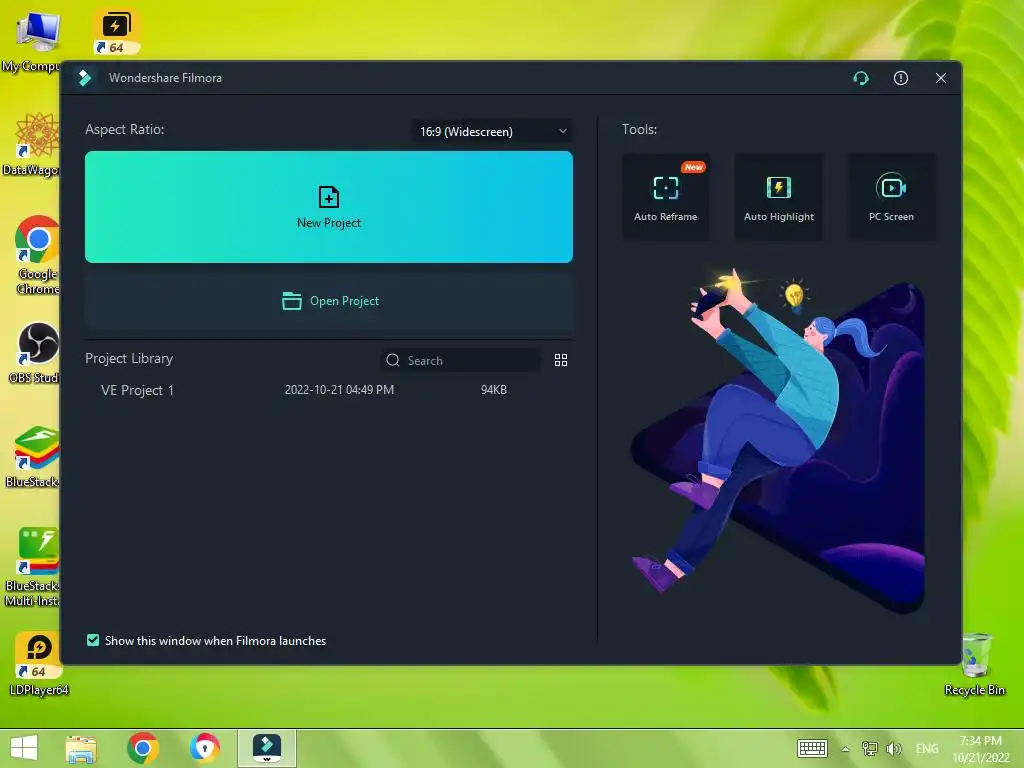Select the My Computer desktop icon
The width and height of the screenshot is (1024, 768).
coord(32,42)
